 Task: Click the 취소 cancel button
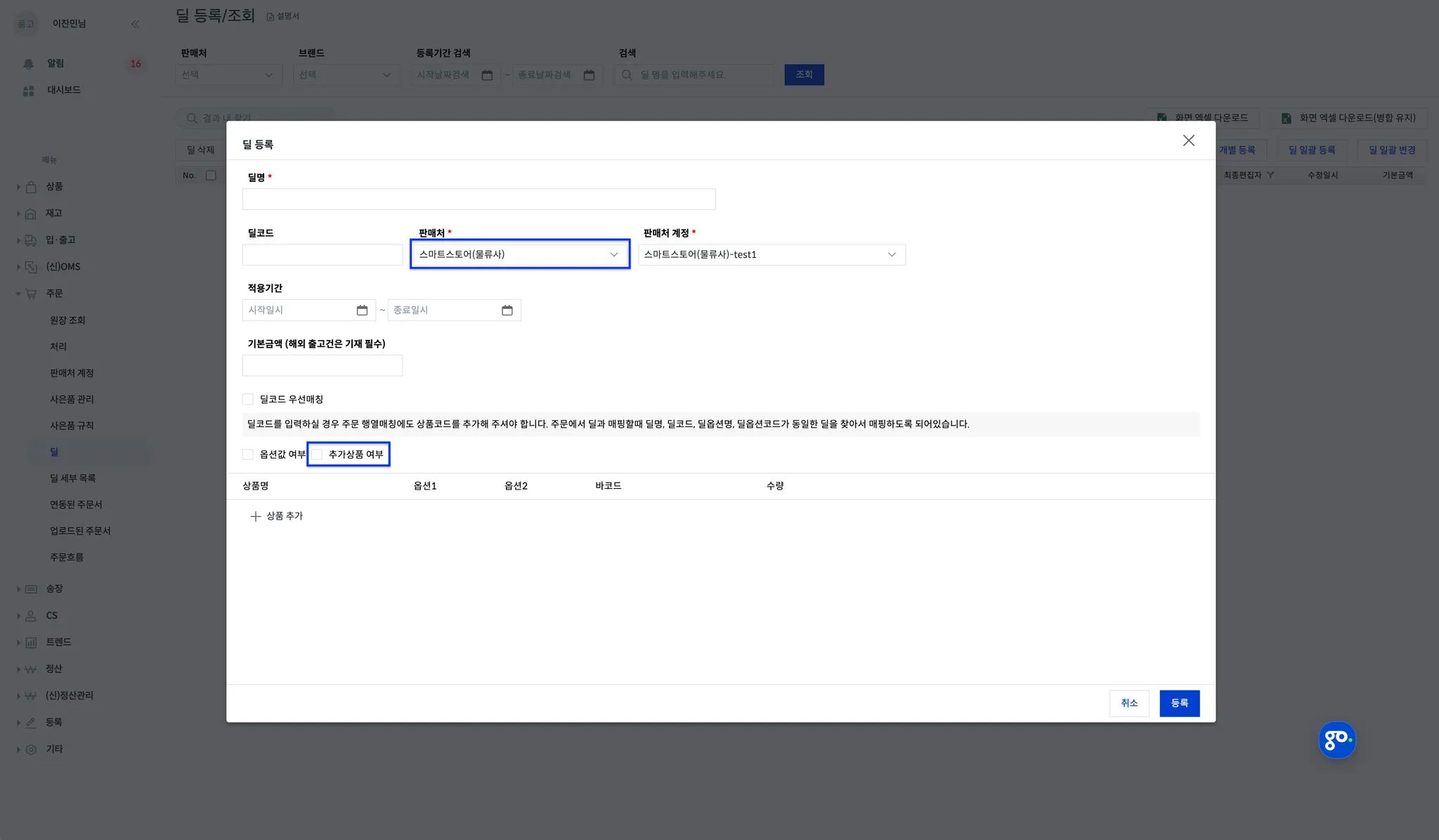[1128, 703]
